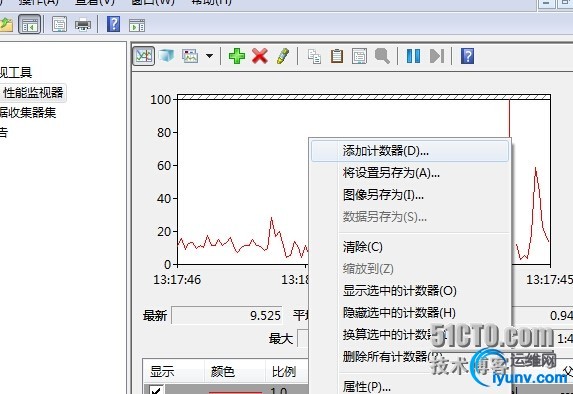This screenshot has width=573, height=394.
Task: Click the Update Data step-forward icon
Action: [x=437, y=56]
